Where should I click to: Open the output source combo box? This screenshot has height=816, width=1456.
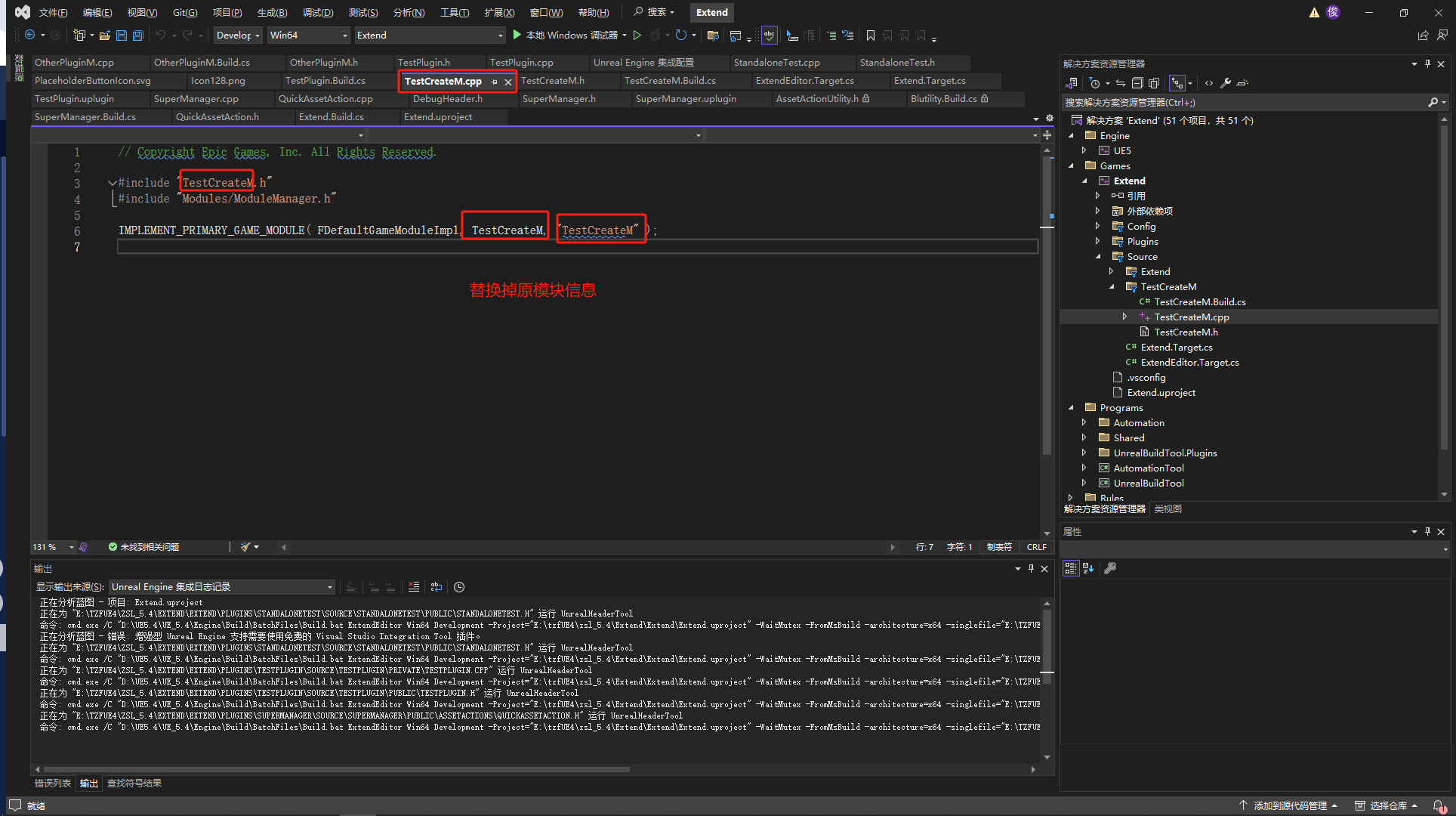[222, 587]
